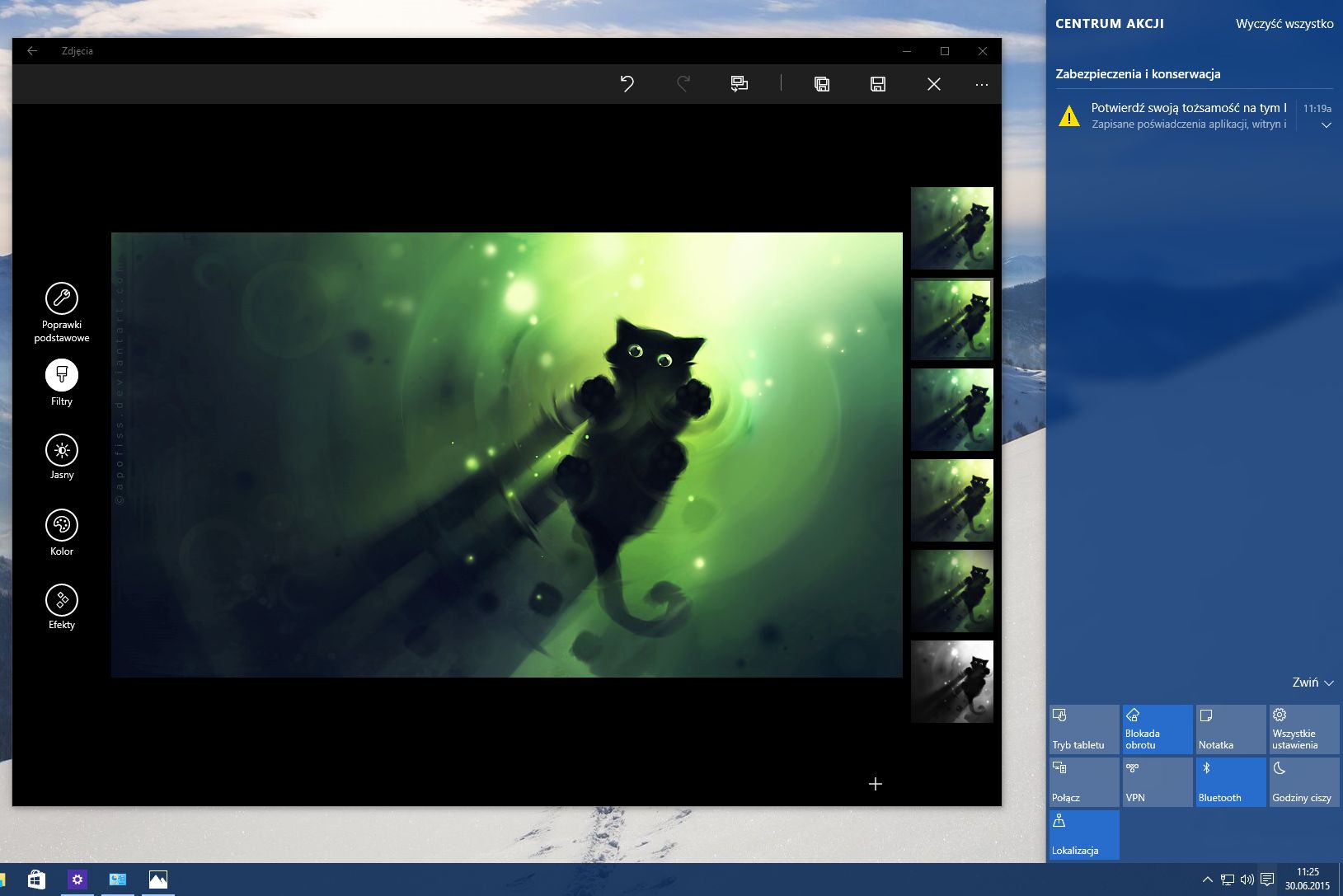Open Poprawki podstawowe tools
Image resolution: width=1343 pixels, height=896 pixels.
pyautogui.click(x=62, y=312)
